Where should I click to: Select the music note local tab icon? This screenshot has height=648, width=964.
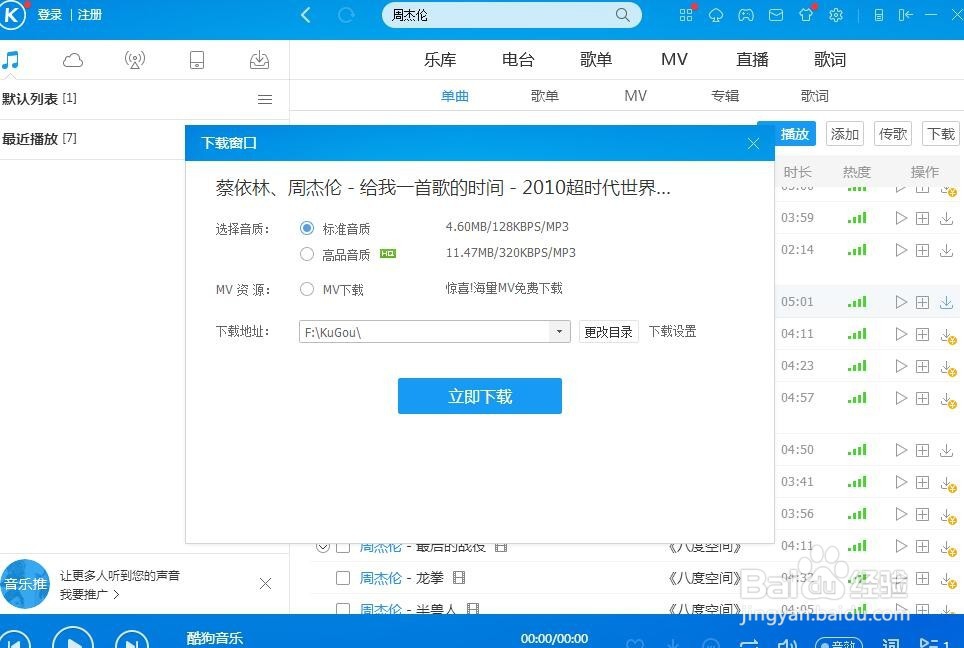pyautogui.click(x=10, y=60)
